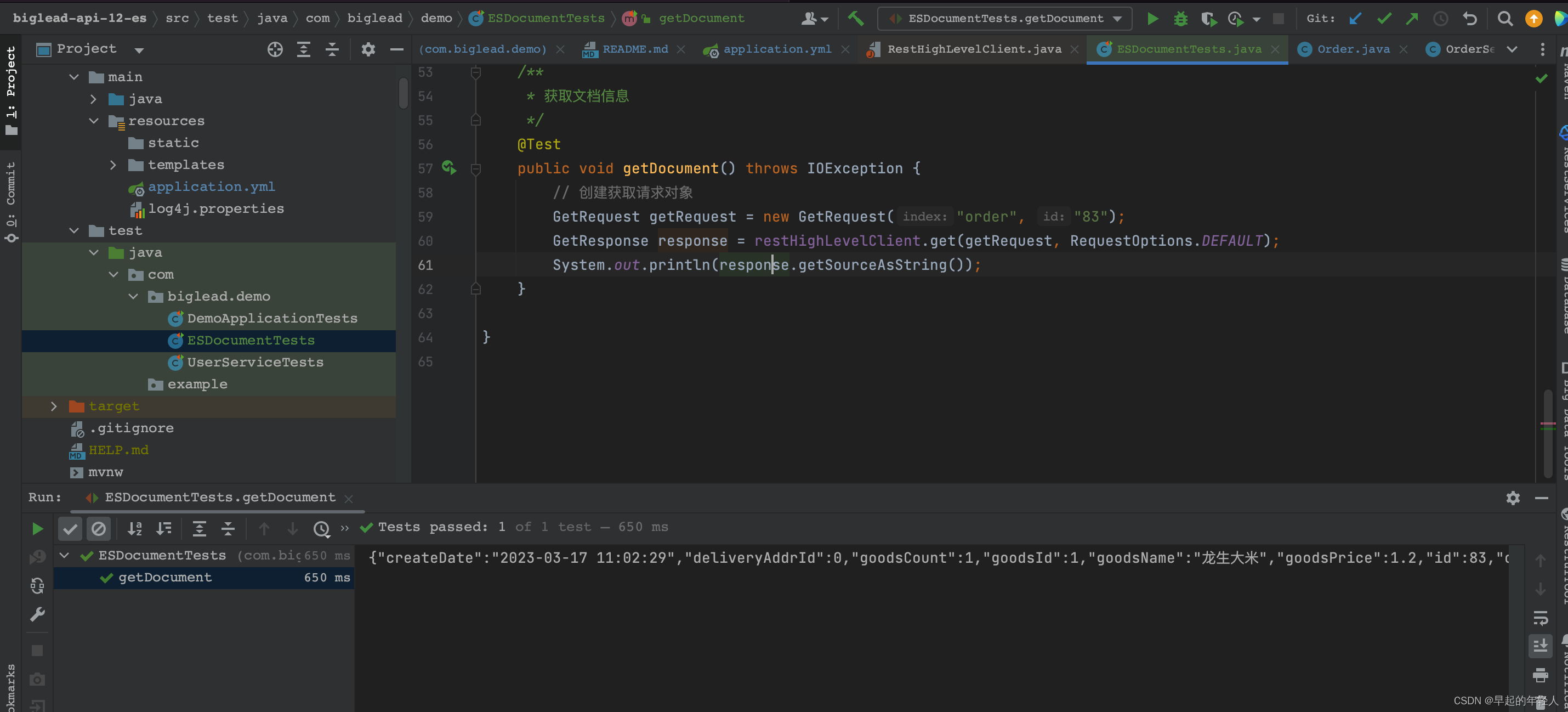Hide the Project tool window
Viewport: 1568px width, 712px height.
pos(396,49)
